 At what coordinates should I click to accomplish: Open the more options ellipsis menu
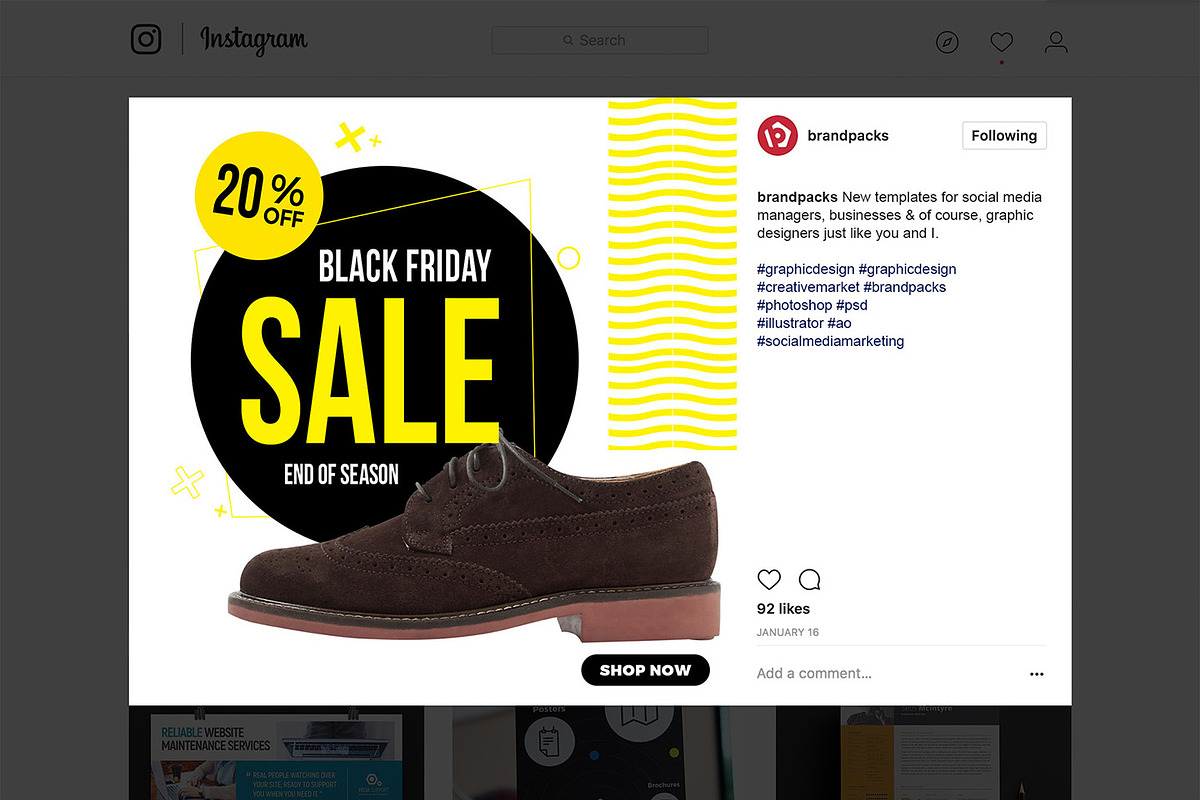[1036, 674]
